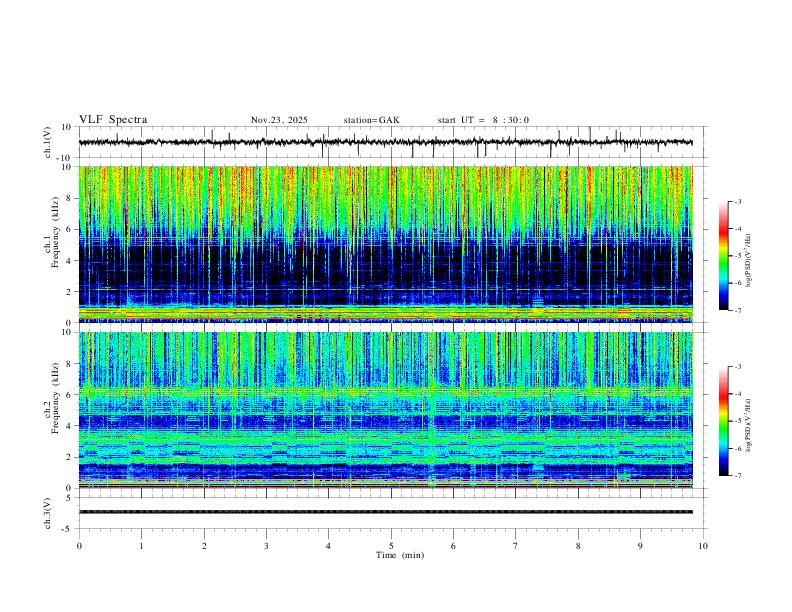Click the "4" kHz tick on ch.2 frequency axis
The image size is (792, 612).
click(x=69, y=426)
